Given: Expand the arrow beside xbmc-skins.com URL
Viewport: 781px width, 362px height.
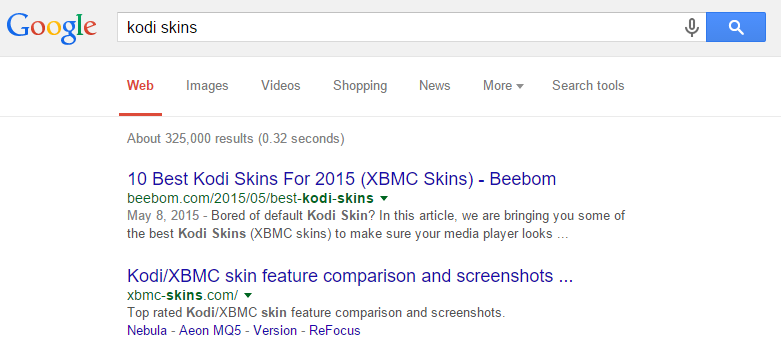Looking at the screenshot, I should coord(248,295).
